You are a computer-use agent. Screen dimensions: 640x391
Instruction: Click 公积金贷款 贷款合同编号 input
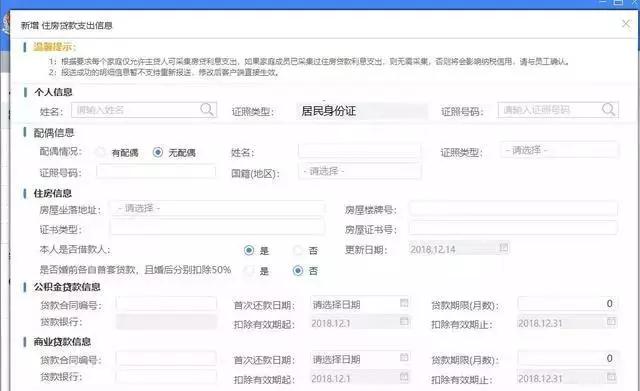point(166,304)
